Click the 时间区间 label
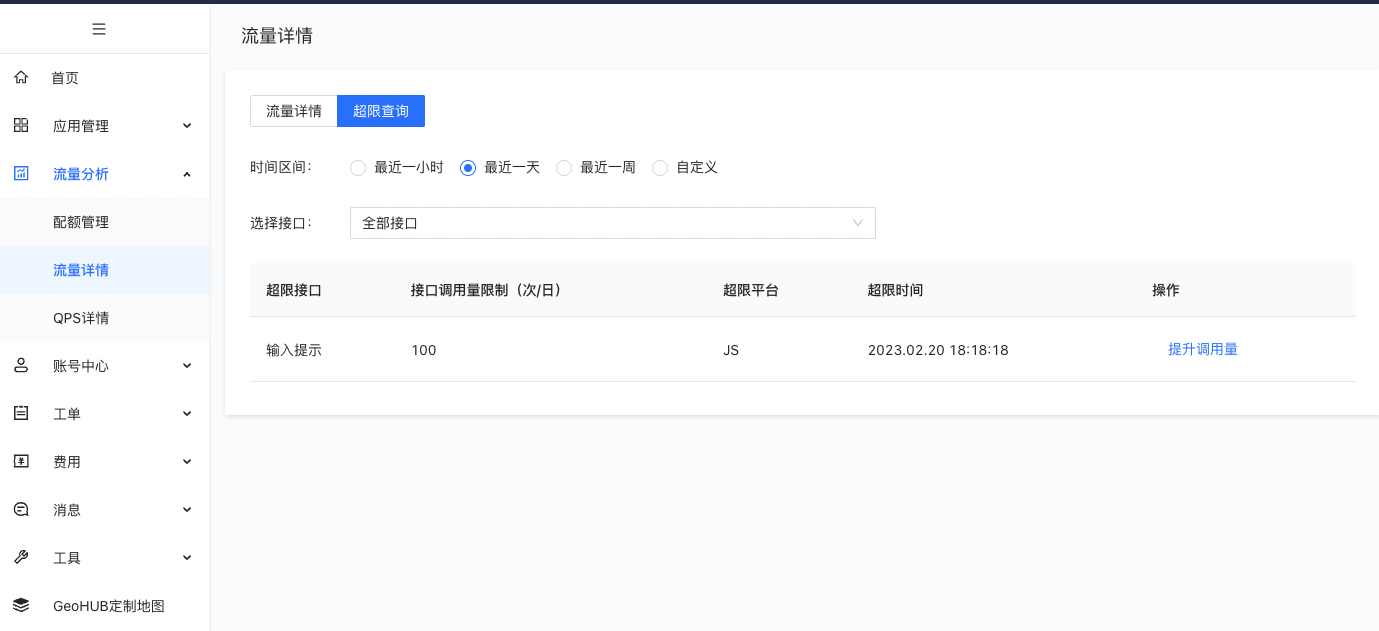 tap(281, 167)
